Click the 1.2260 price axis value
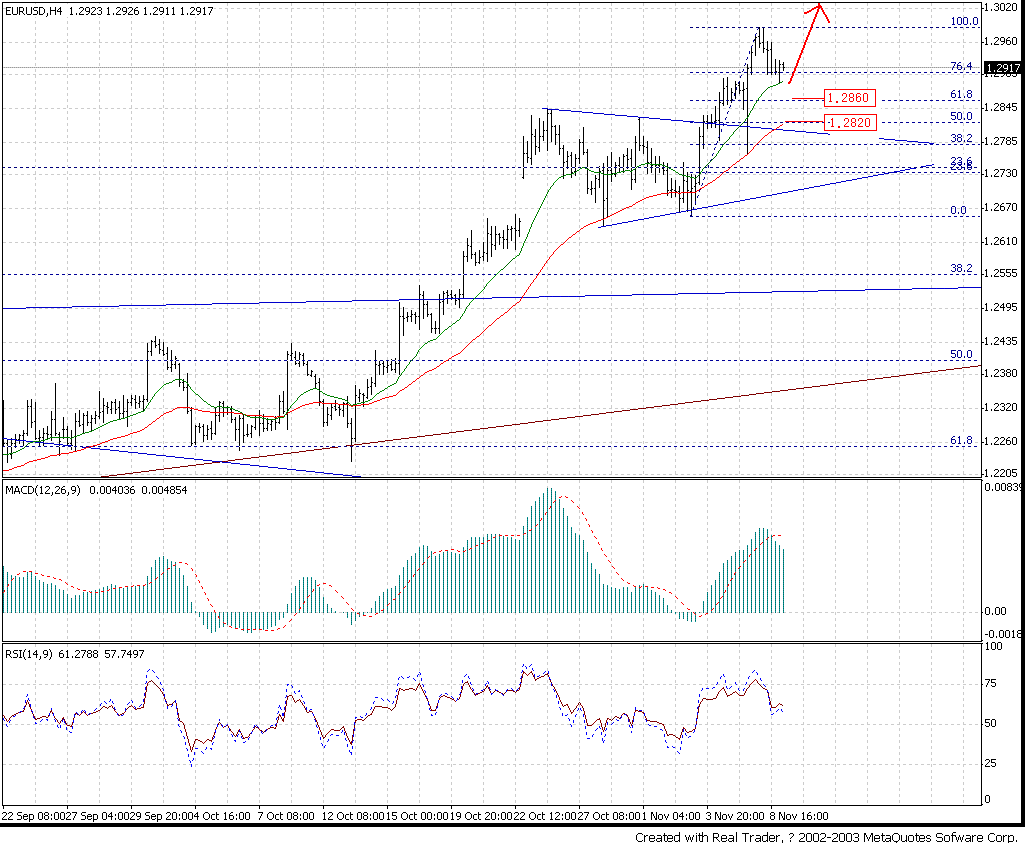 click(1002, 441)
